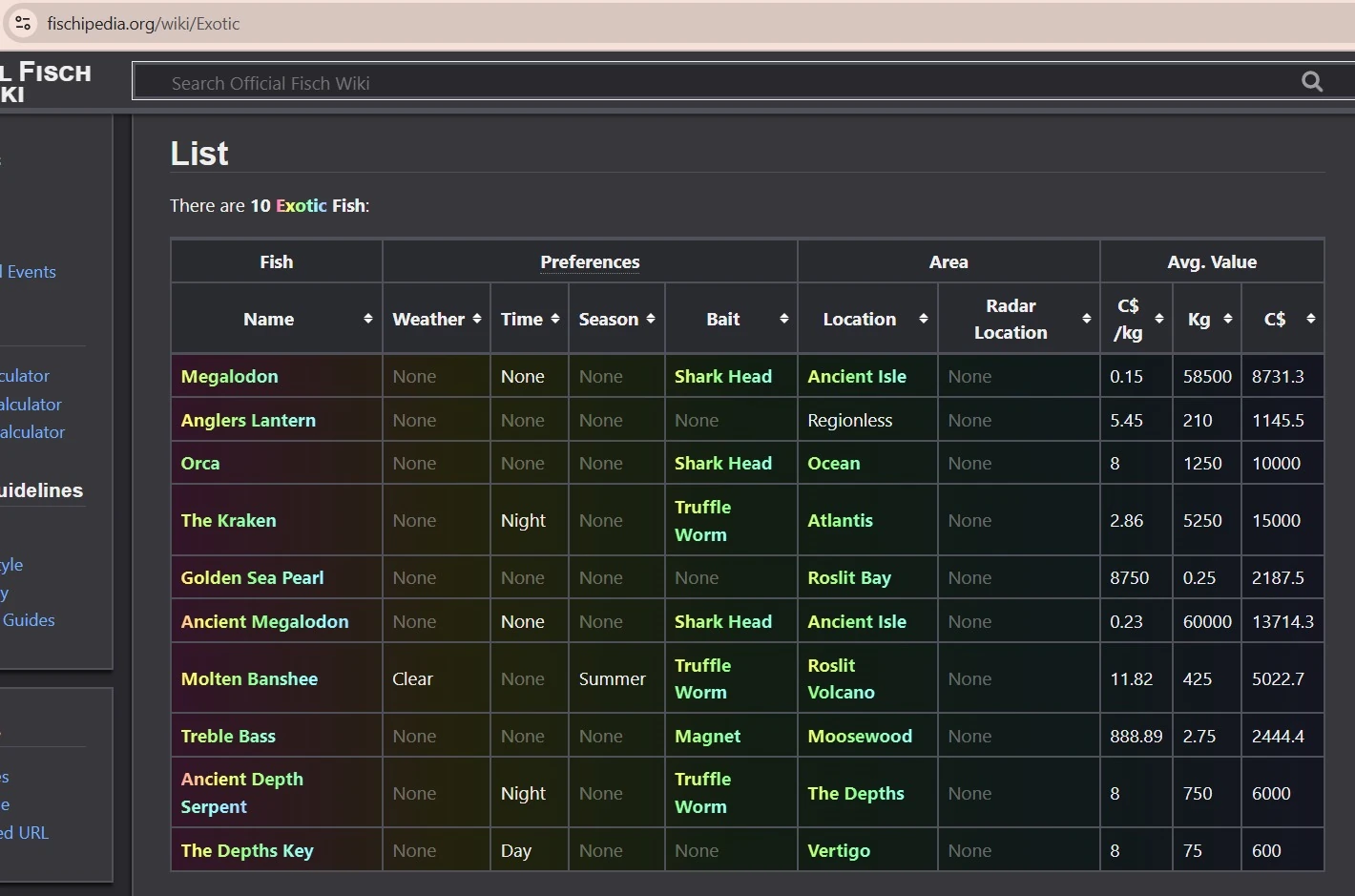
Task: Sort by C$/kg column arrows
Action: click(x=1158, y=319)
